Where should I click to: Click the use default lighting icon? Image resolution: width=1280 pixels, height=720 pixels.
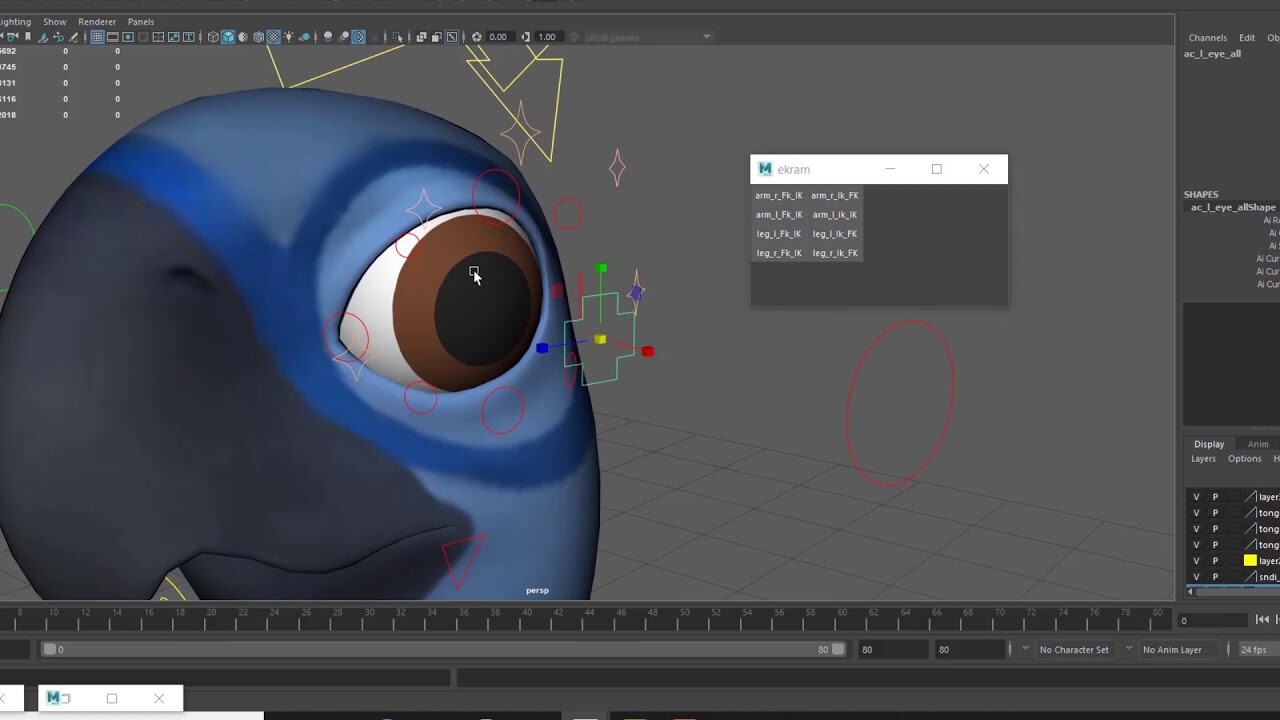point(289,36)
